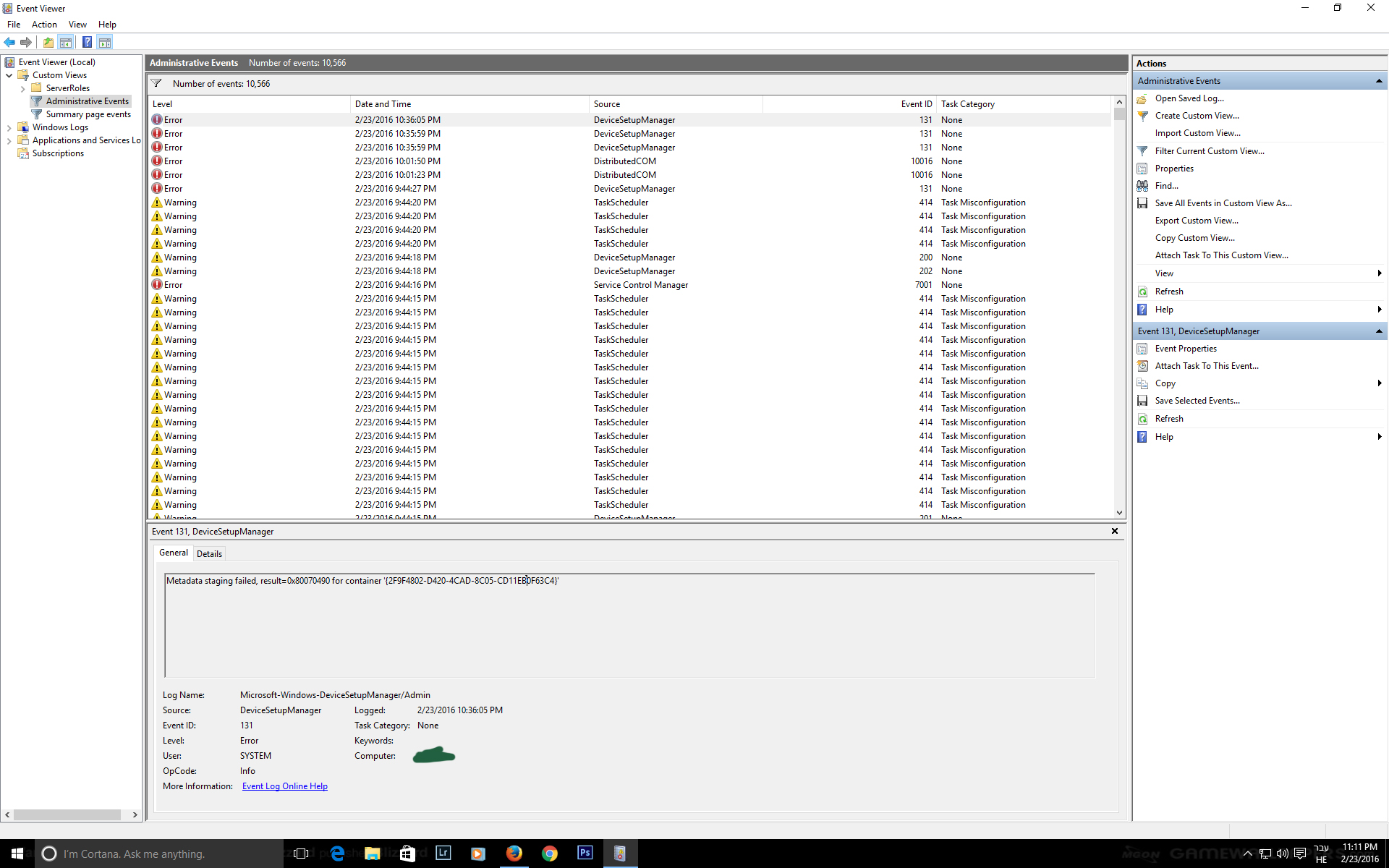Click Show/Hide Action Pane toolbar icon
Image resolution: width=1389 pixels, height=868 pixels.
point(105,42)
